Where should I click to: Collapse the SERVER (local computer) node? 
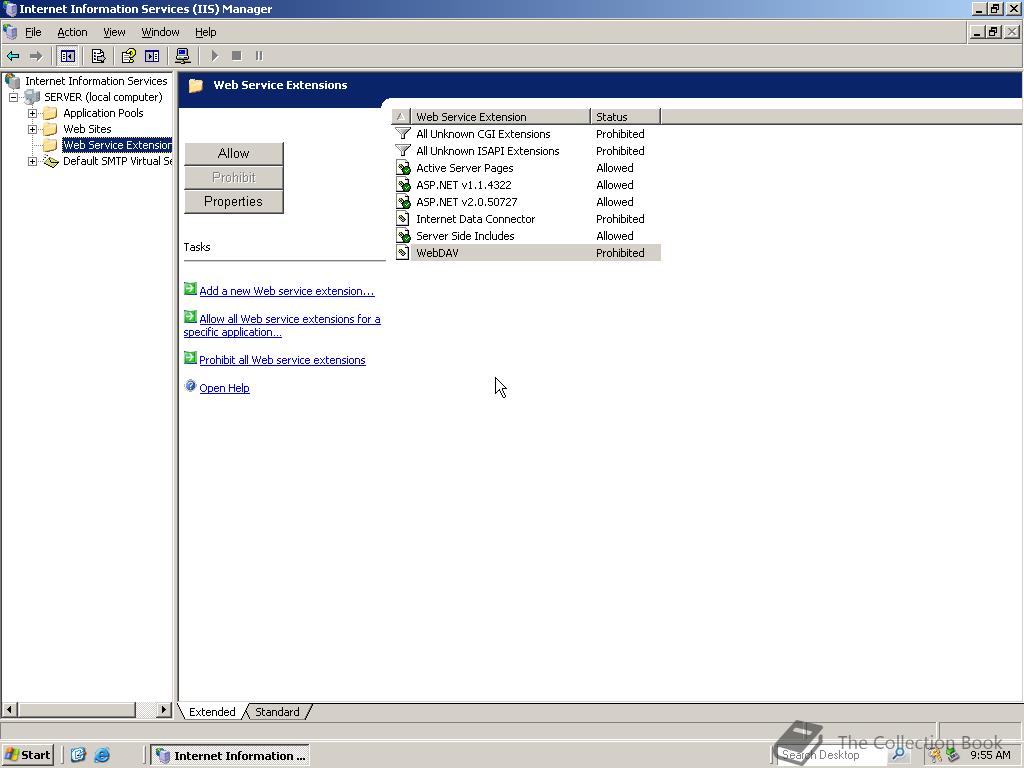pyautogui.click(x=13, y=97)
